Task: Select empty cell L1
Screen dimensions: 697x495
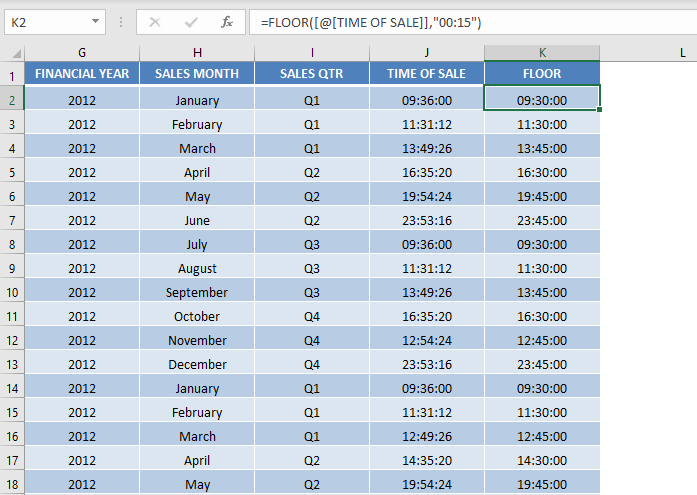Action: pos(649,73)
